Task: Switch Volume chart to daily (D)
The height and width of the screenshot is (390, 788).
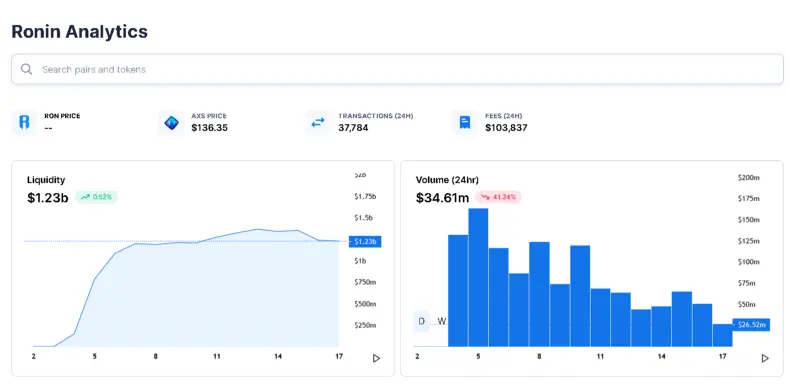Action: click(x=422, y=321)
